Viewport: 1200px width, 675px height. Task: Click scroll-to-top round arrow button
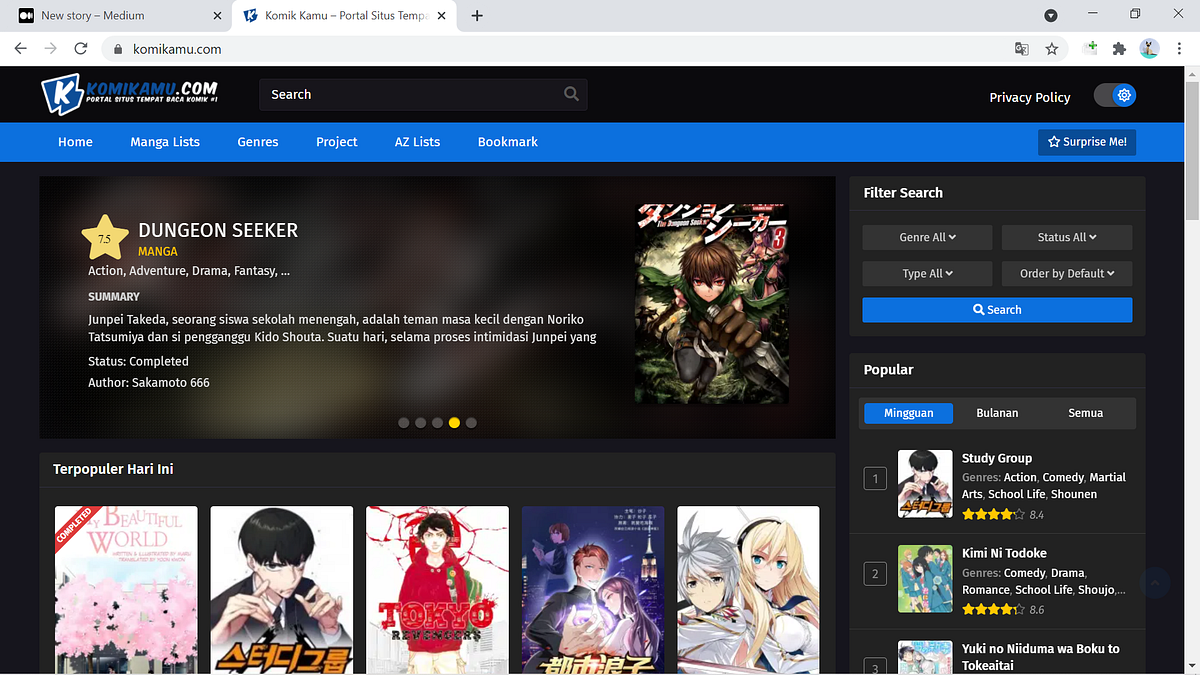tap(1155, 583)
